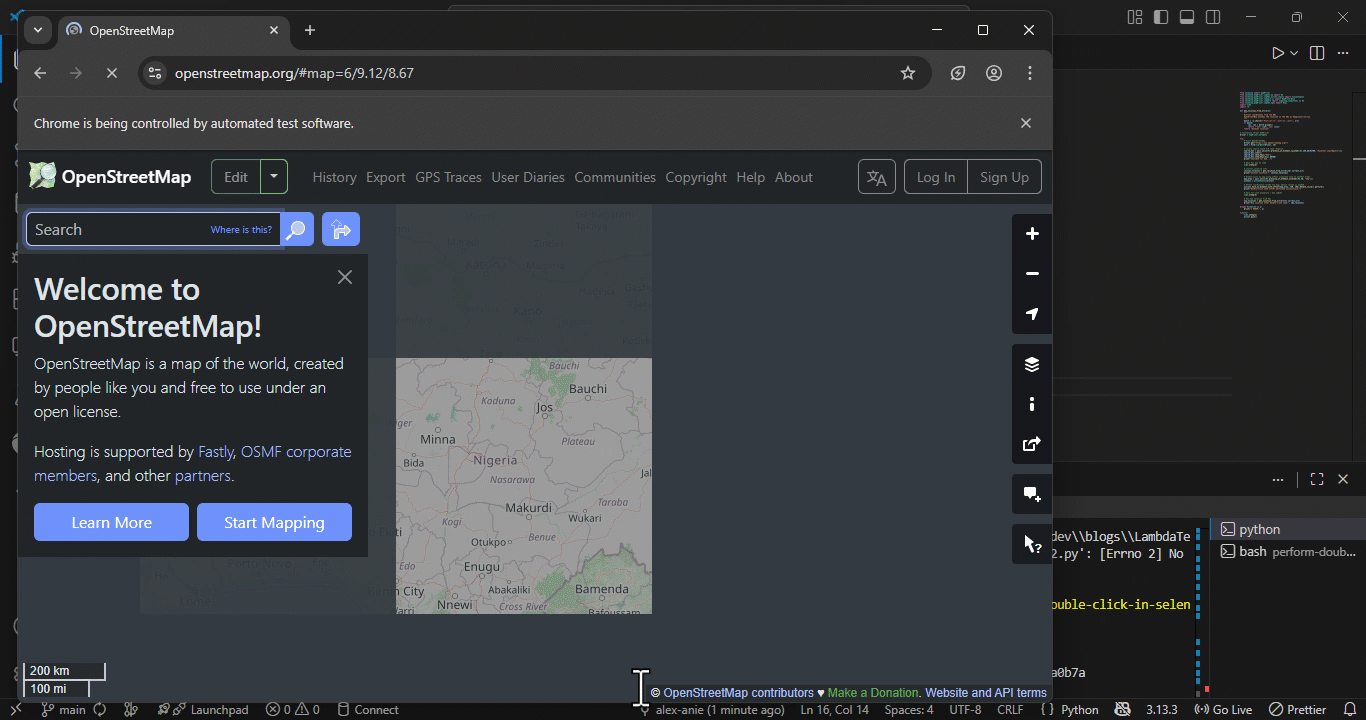Screen dimensions: 1366x720
Task: Zoom out of the map
Action: pos(1032,274)
